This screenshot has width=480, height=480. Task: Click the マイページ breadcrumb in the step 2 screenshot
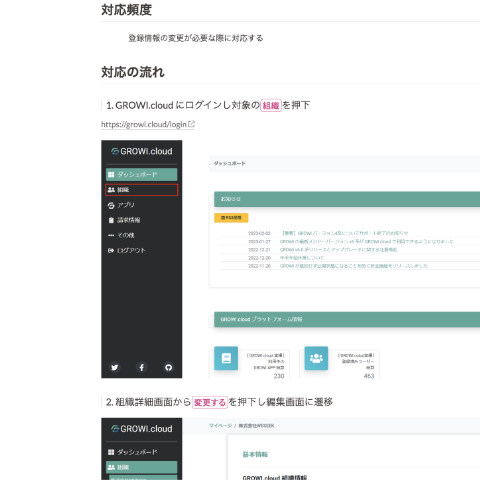(x=220, y=426)
